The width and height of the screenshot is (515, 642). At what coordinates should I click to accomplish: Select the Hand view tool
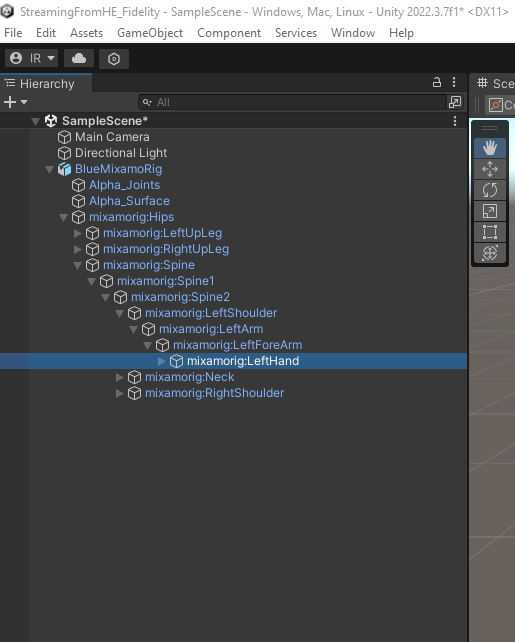point(490,148)
